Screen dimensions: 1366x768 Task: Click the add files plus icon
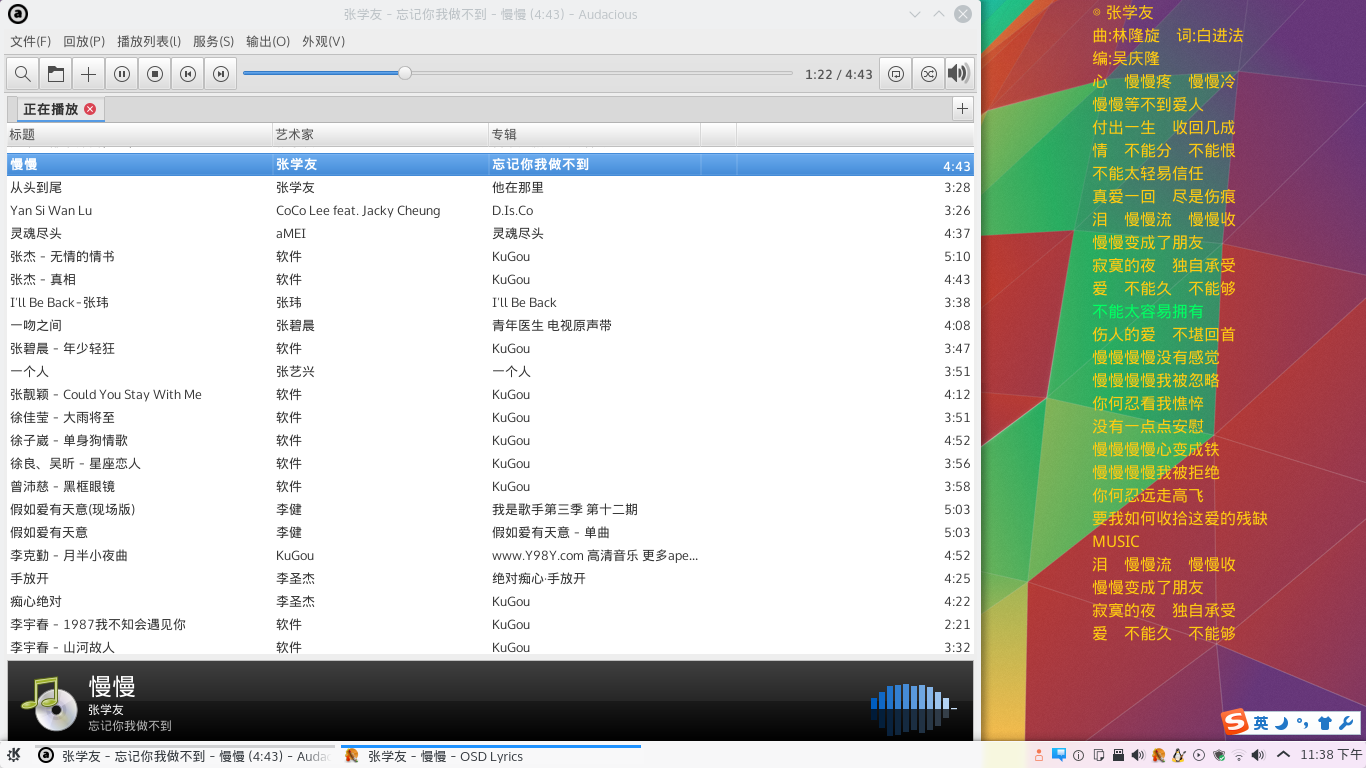89,74
